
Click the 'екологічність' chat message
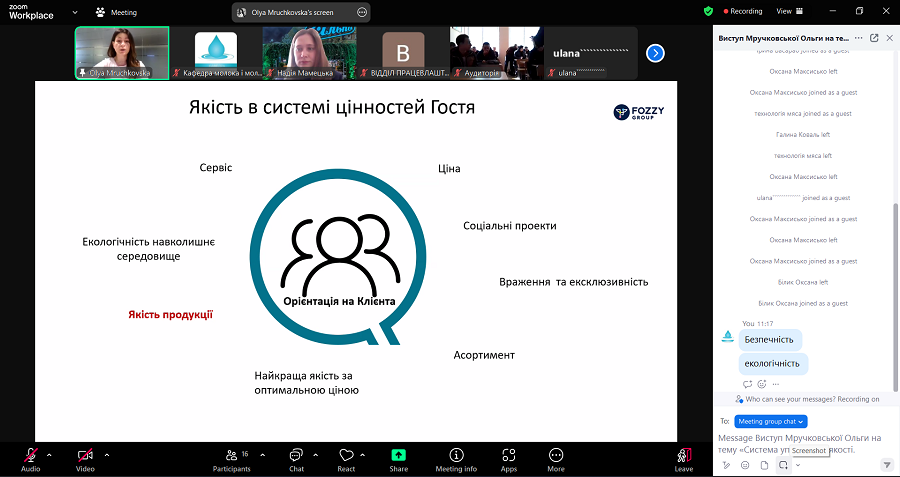pyautogui.click(x=773, y=364)
